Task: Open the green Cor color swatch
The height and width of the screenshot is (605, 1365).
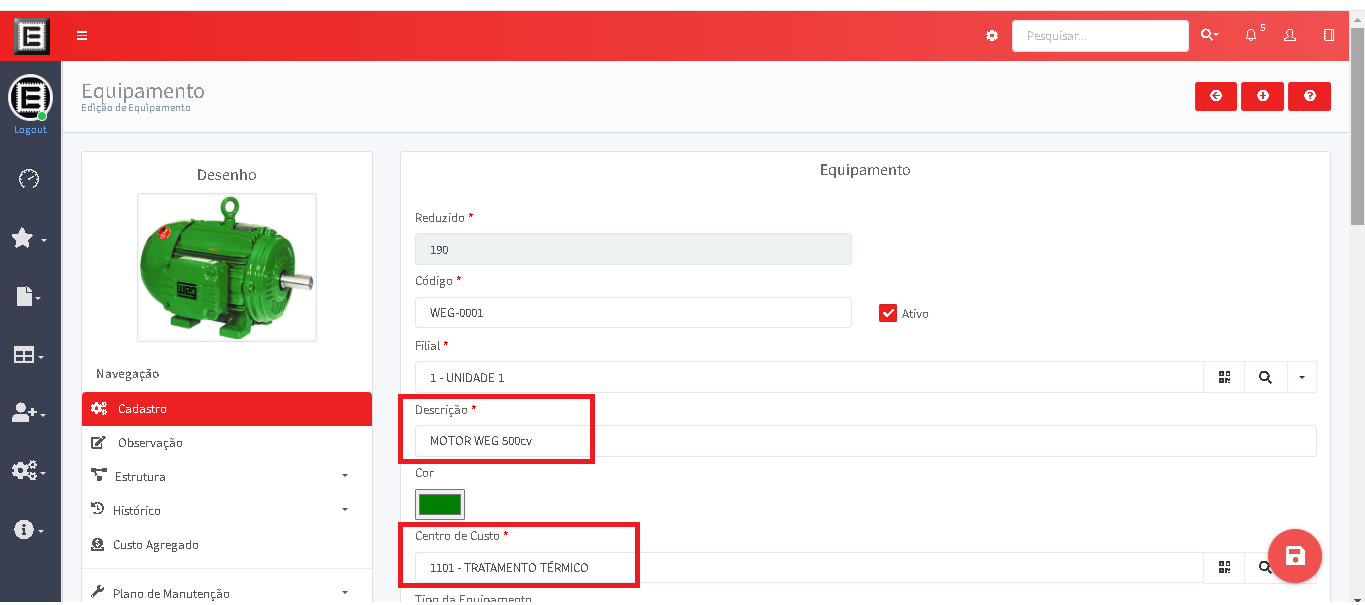Action: pyautogui.click(x=440, y=504)
